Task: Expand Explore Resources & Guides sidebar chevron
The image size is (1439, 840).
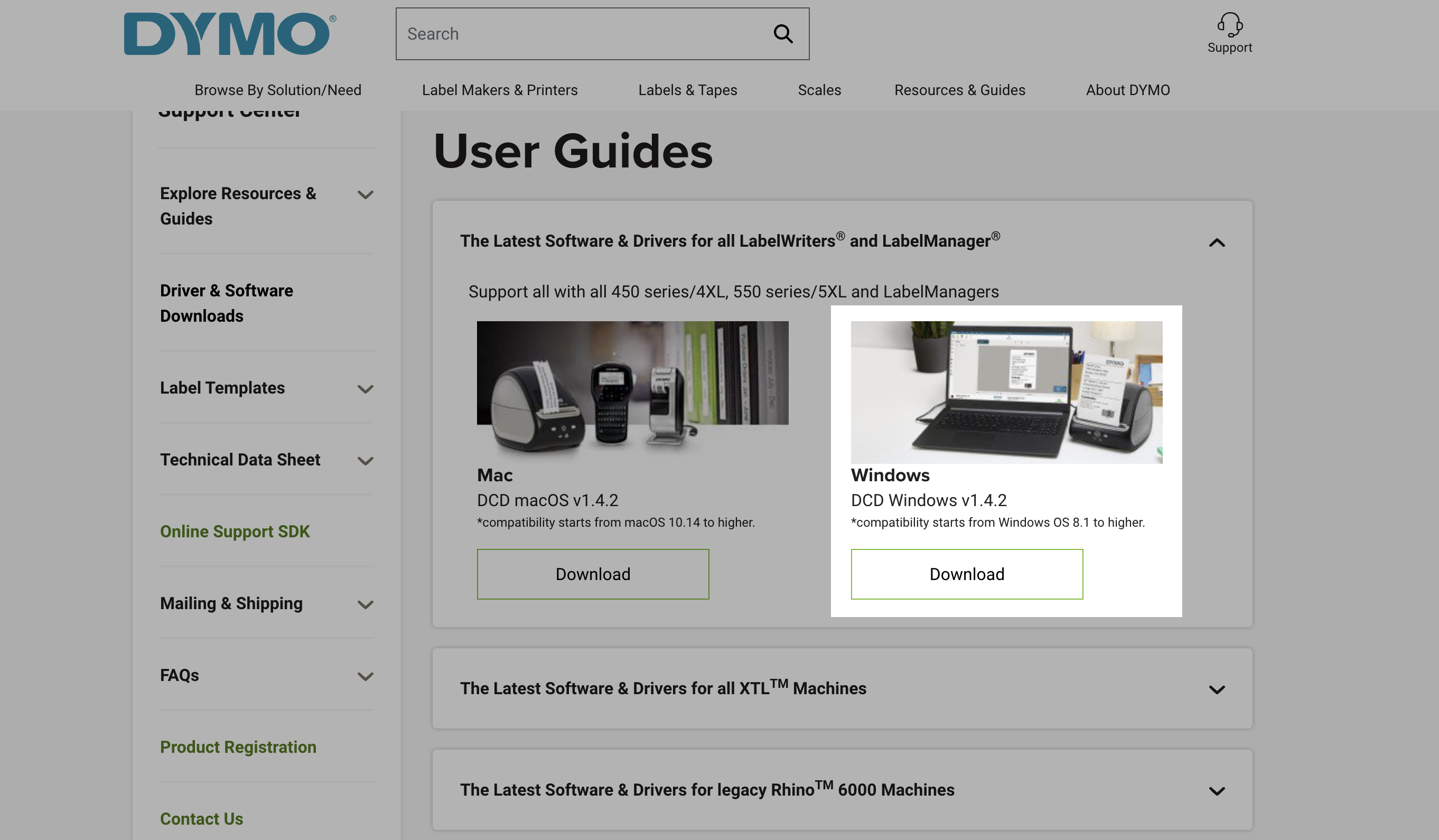Action: coord(366,195)
